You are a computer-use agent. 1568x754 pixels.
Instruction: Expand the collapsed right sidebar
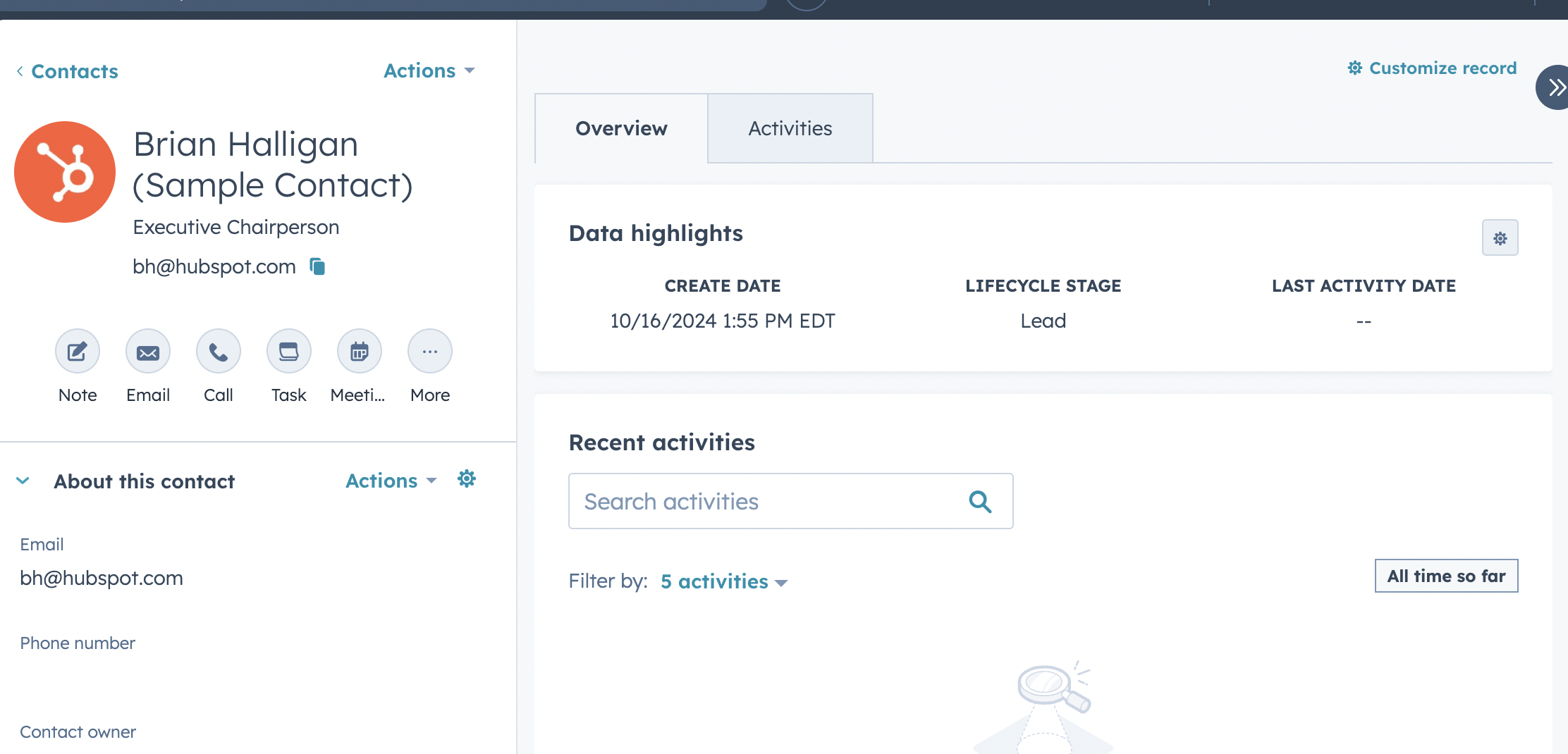click(x=1554, y=87)
